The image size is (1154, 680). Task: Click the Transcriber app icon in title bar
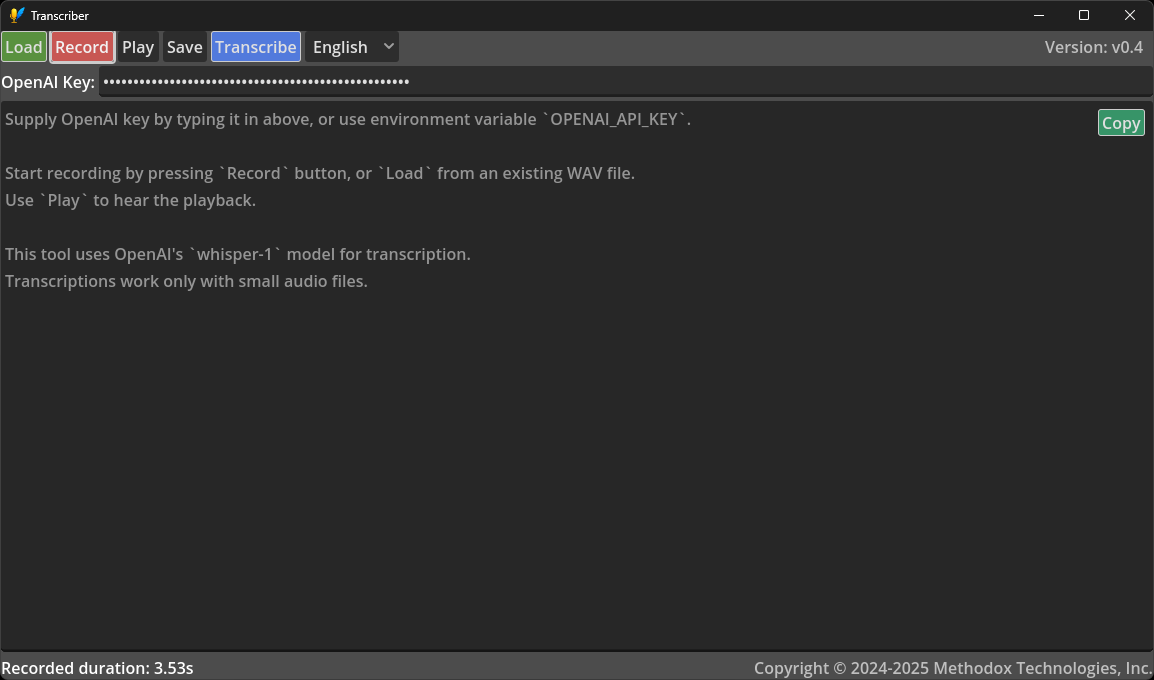(16, 15)
